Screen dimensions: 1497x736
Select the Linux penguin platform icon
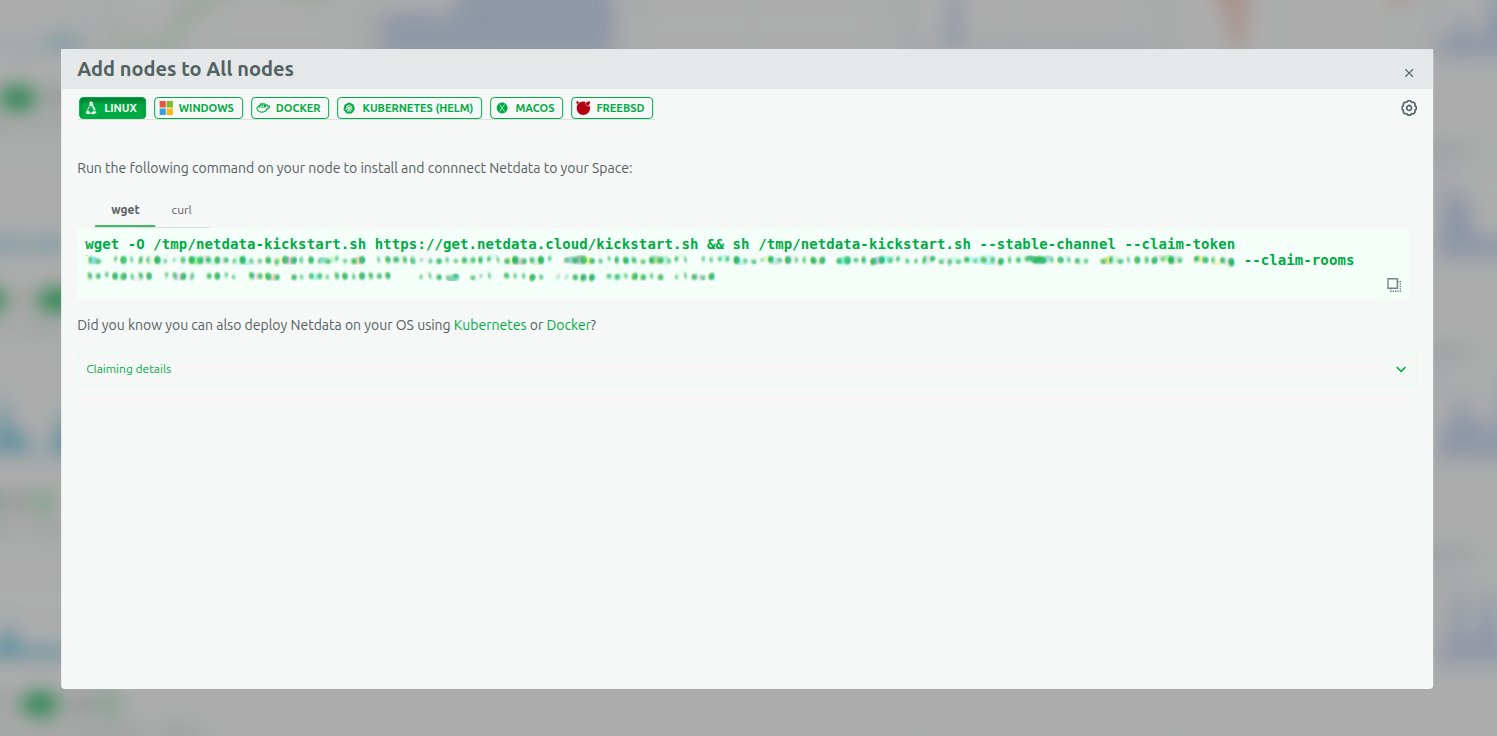[91, 108]
